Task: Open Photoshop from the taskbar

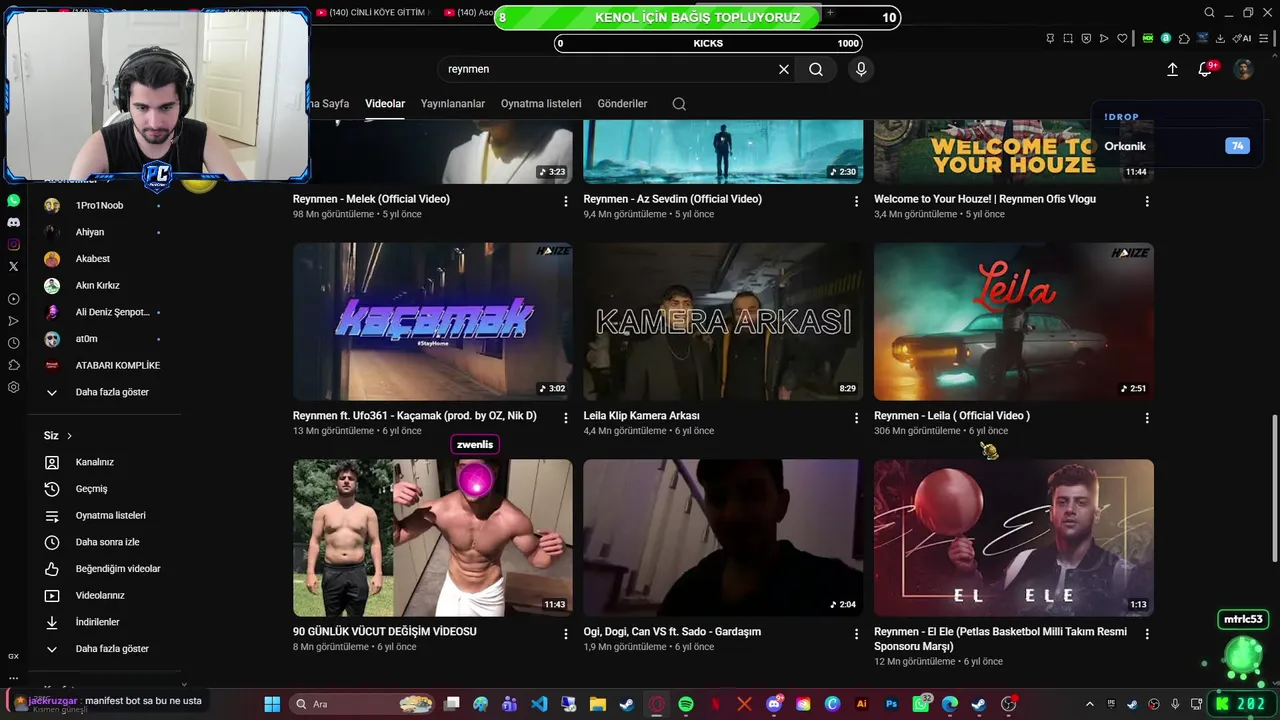Action: [x=891, y=704]
